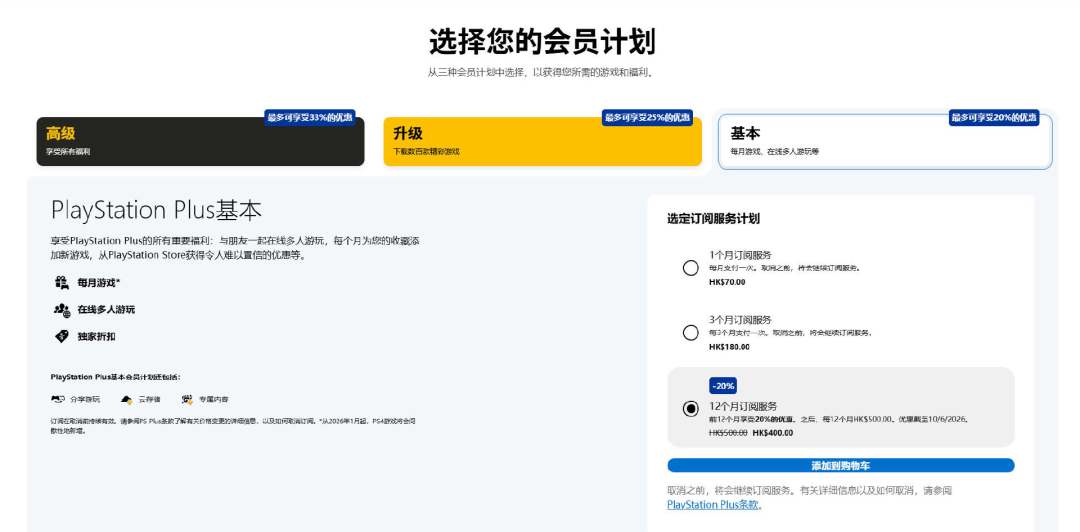Image resolution: width=1080 pixels, height=532 pixels.
Task: Click the 独家折扣 benefit label
Action: click(96, 336)
